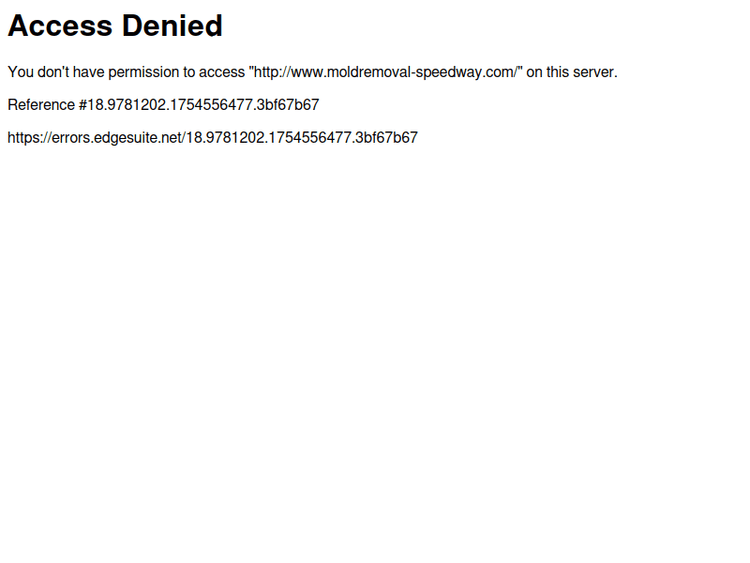Click the "3bf67b67" suffix in the Reference line
The width and height of the screenshot is (750, 563).
(289, 105)
